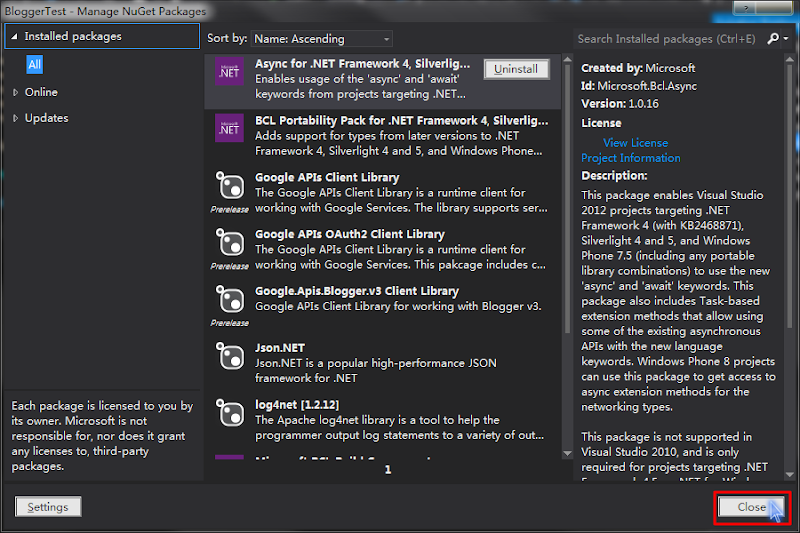Screen dimensions: 800x533
Task: Click the Google.Apis.Blogger.v3 package icon
Action: click(230, 298)
